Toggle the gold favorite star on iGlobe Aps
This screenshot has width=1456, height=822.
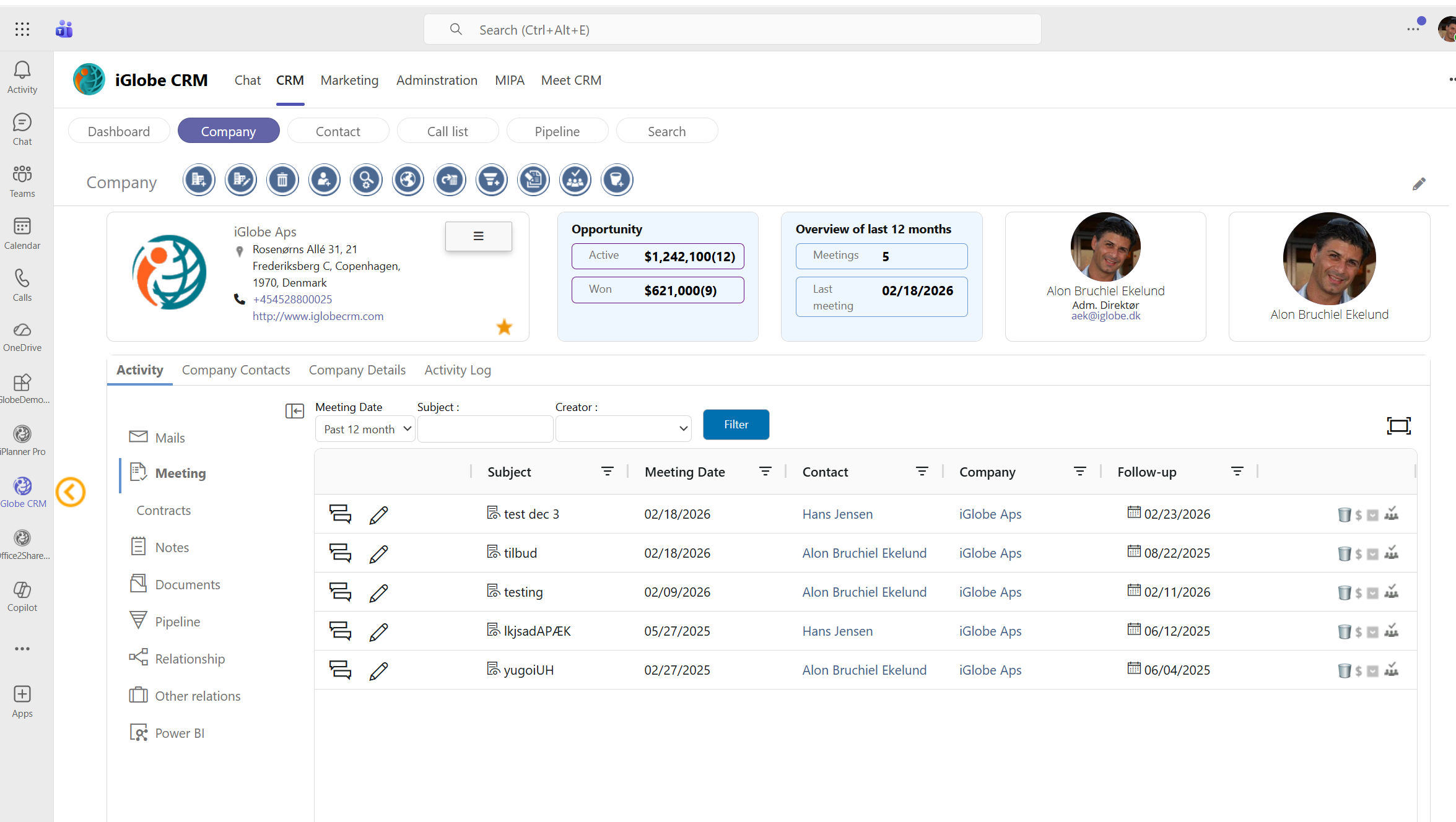(x=504, y=327)
